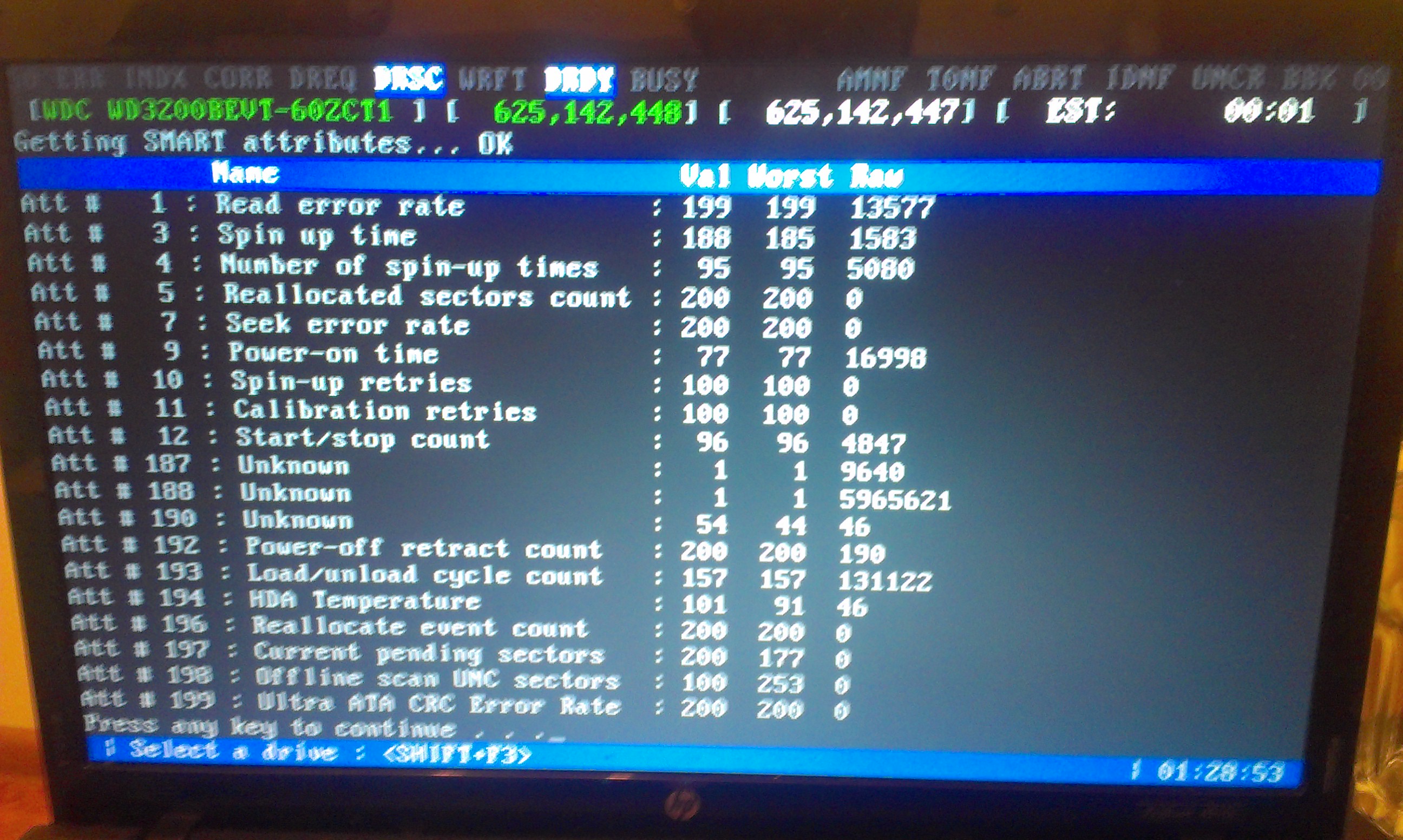Select 'Number of spin-up times' attribute

410,266
